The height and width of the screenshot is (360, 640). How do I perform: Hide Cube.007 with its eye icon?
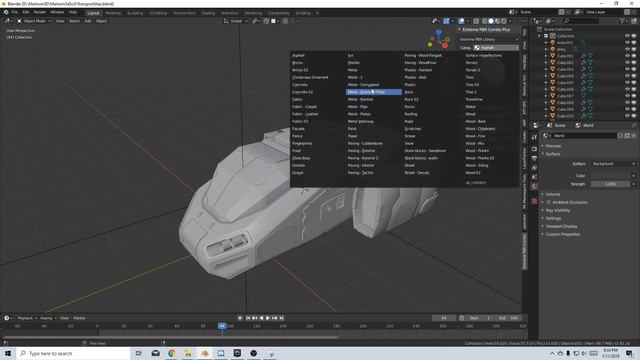tap(627, 96)
